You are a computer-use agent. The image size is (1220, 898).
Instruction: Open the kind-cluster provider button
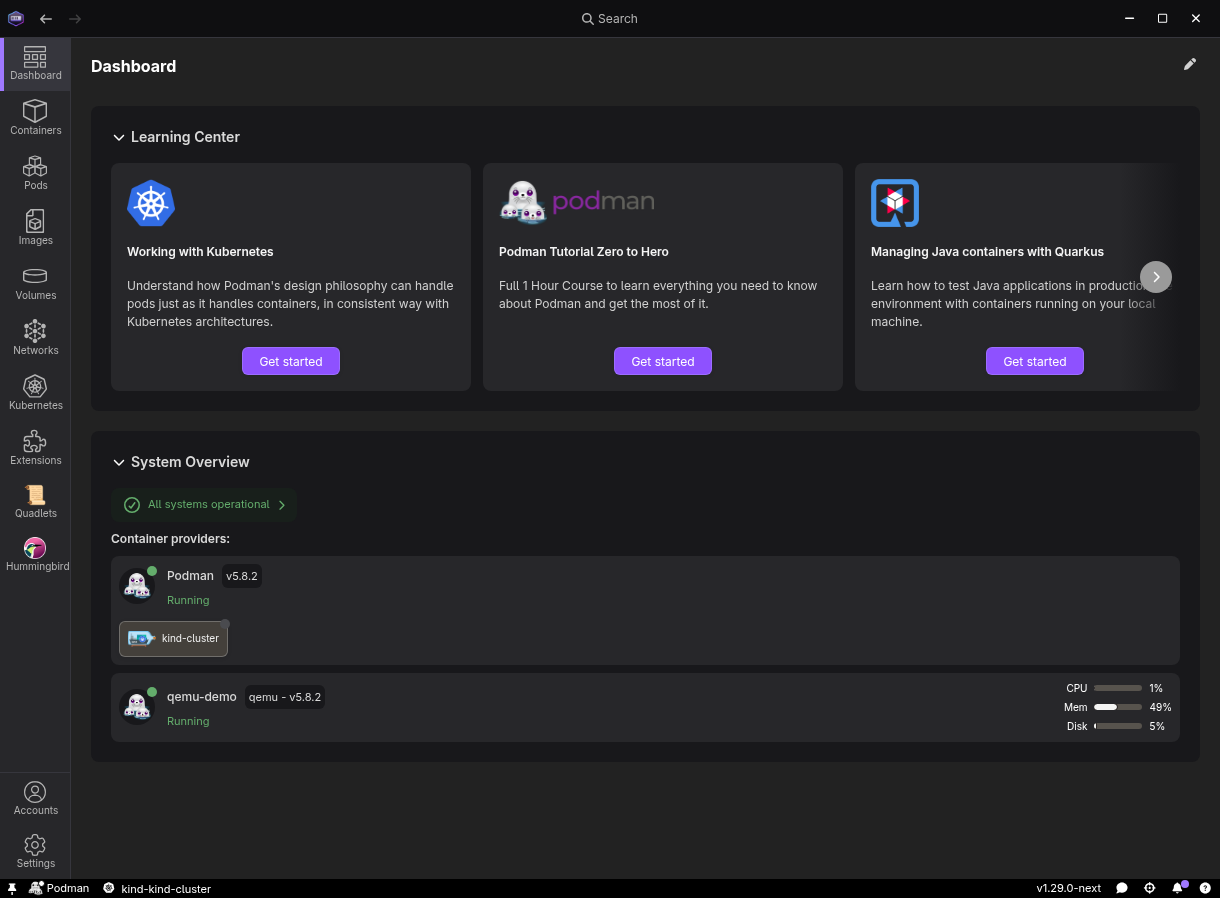[x=173, y=638]
